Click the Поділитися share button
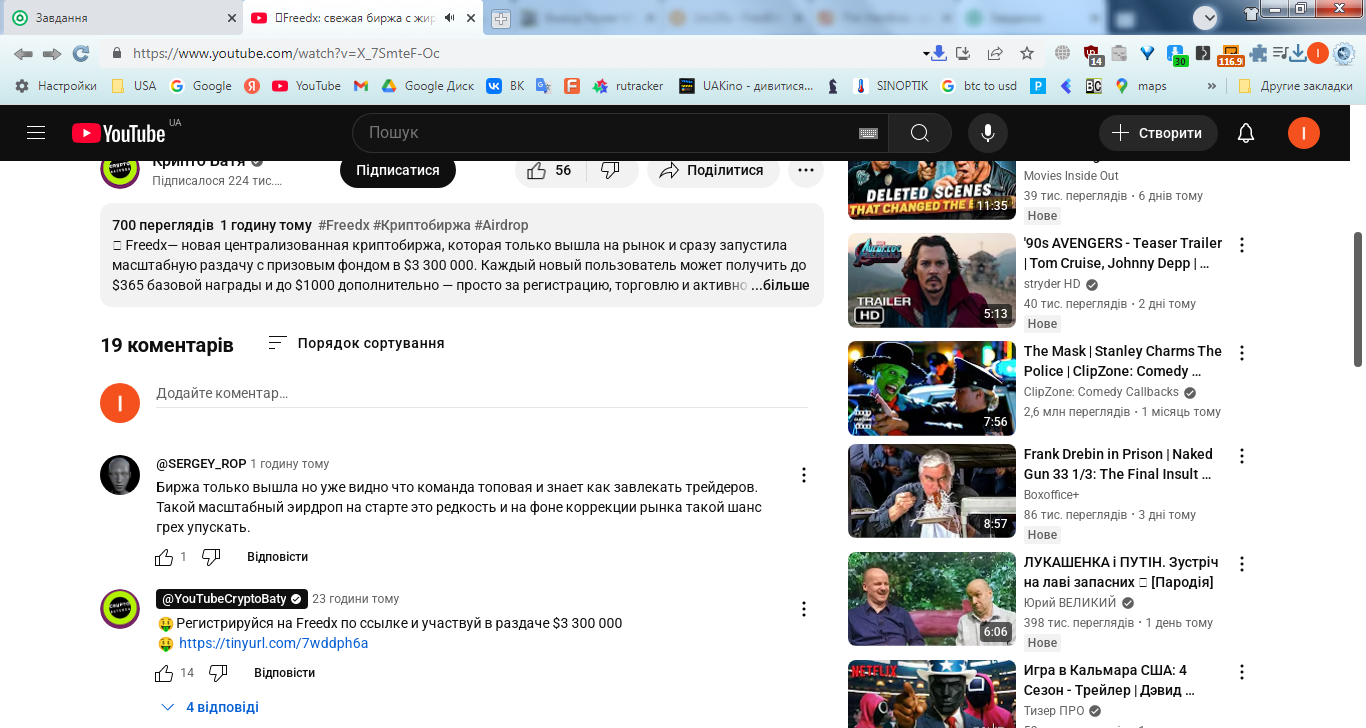 pos(713,171)
